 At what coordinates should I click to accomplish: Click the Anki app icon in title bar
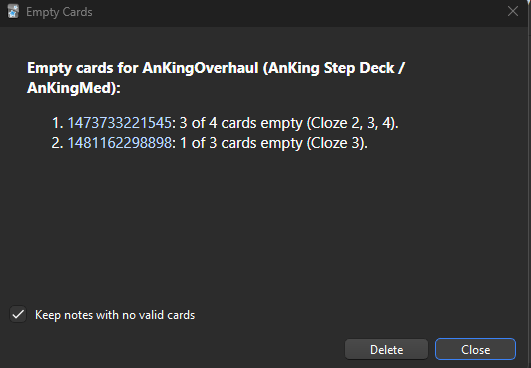click(13, 12)
